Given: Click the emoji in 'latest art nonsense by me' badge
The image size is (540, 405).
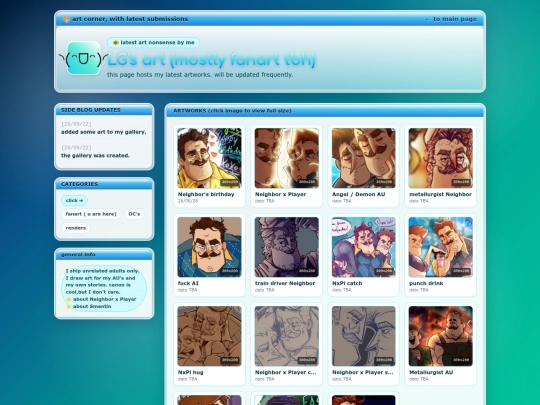Looking at the screenshot, I should [116, 43].
